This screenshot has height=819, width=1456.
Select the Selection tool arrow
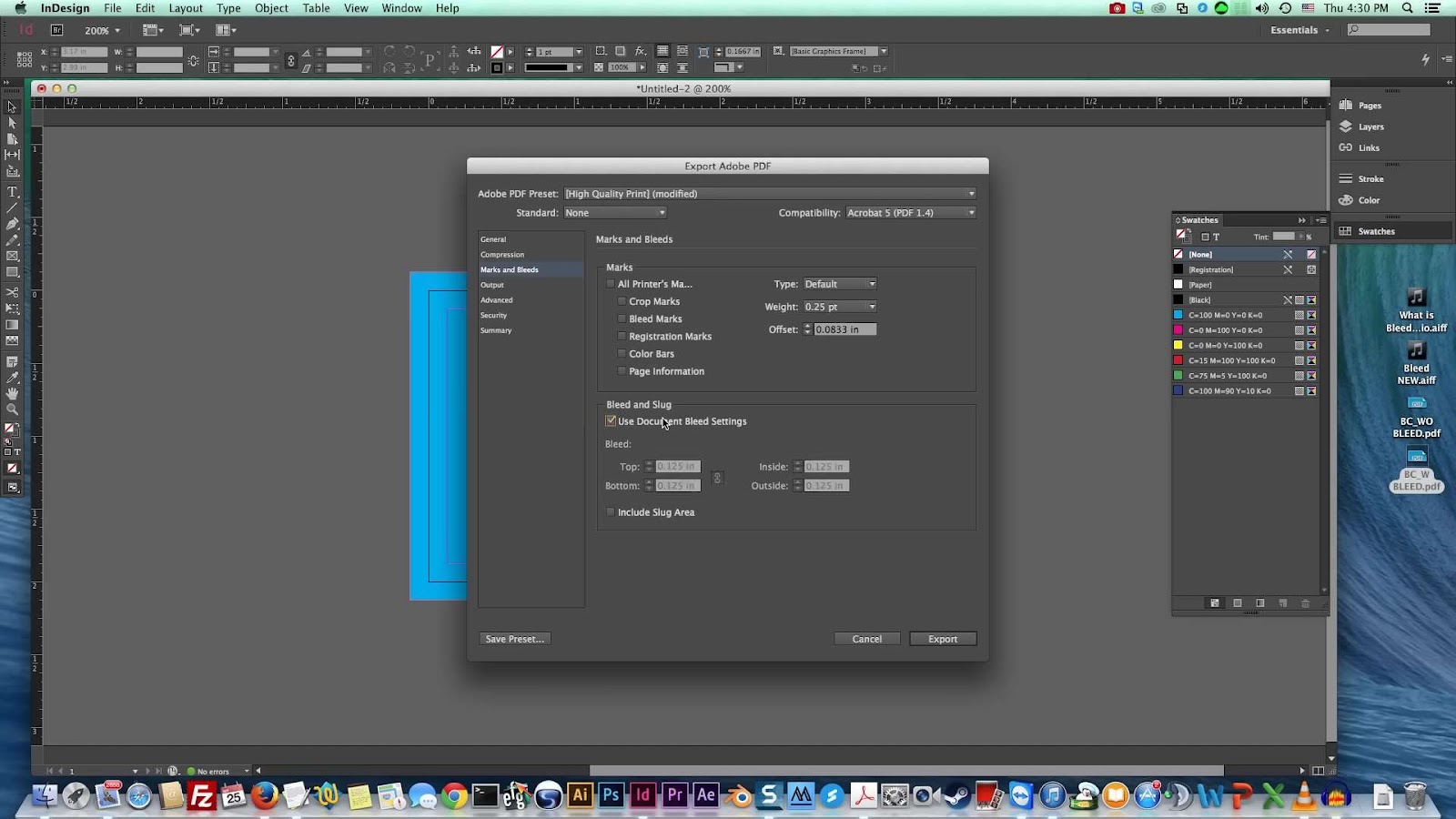pos(12,106)
